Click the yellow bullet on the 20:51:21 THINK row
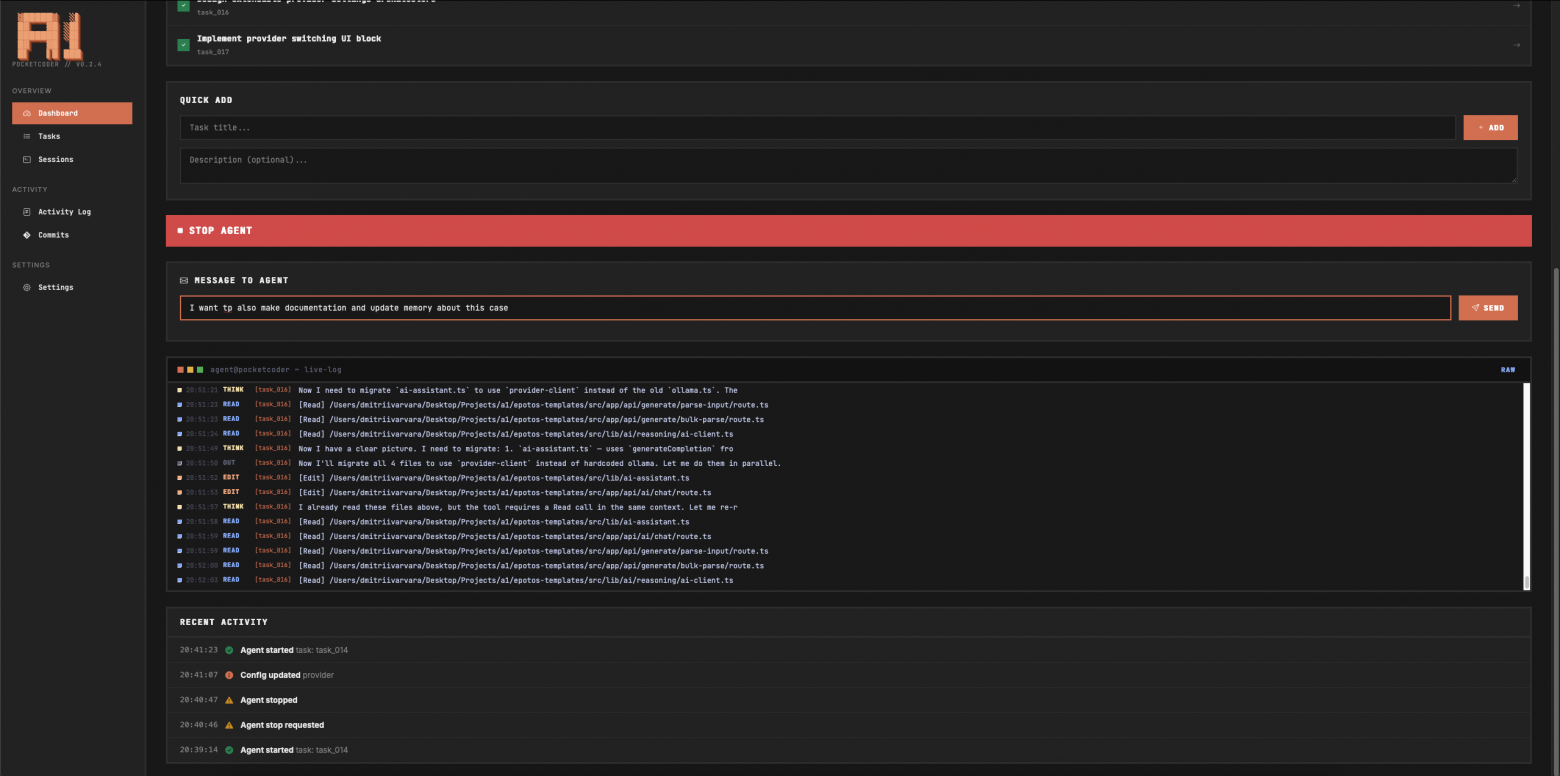The image size is (1560, 776). 179,390
